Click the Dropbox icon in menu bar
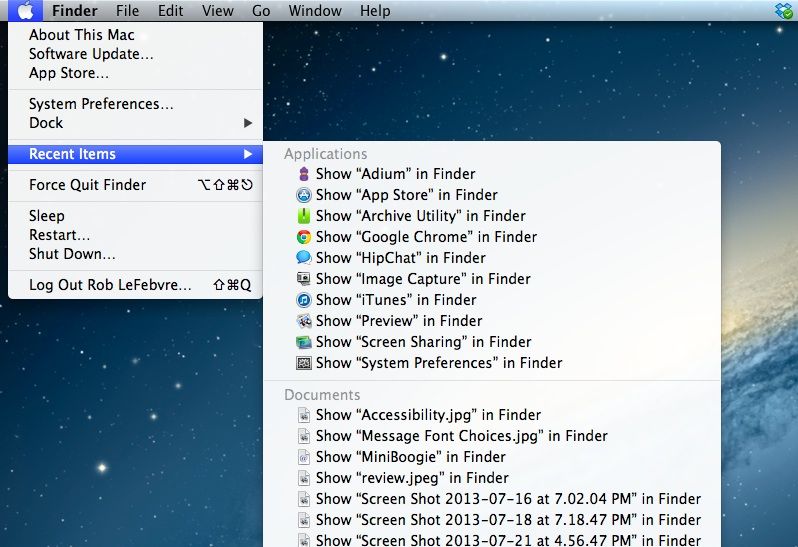Screen dimensions: 798x547 783,11
